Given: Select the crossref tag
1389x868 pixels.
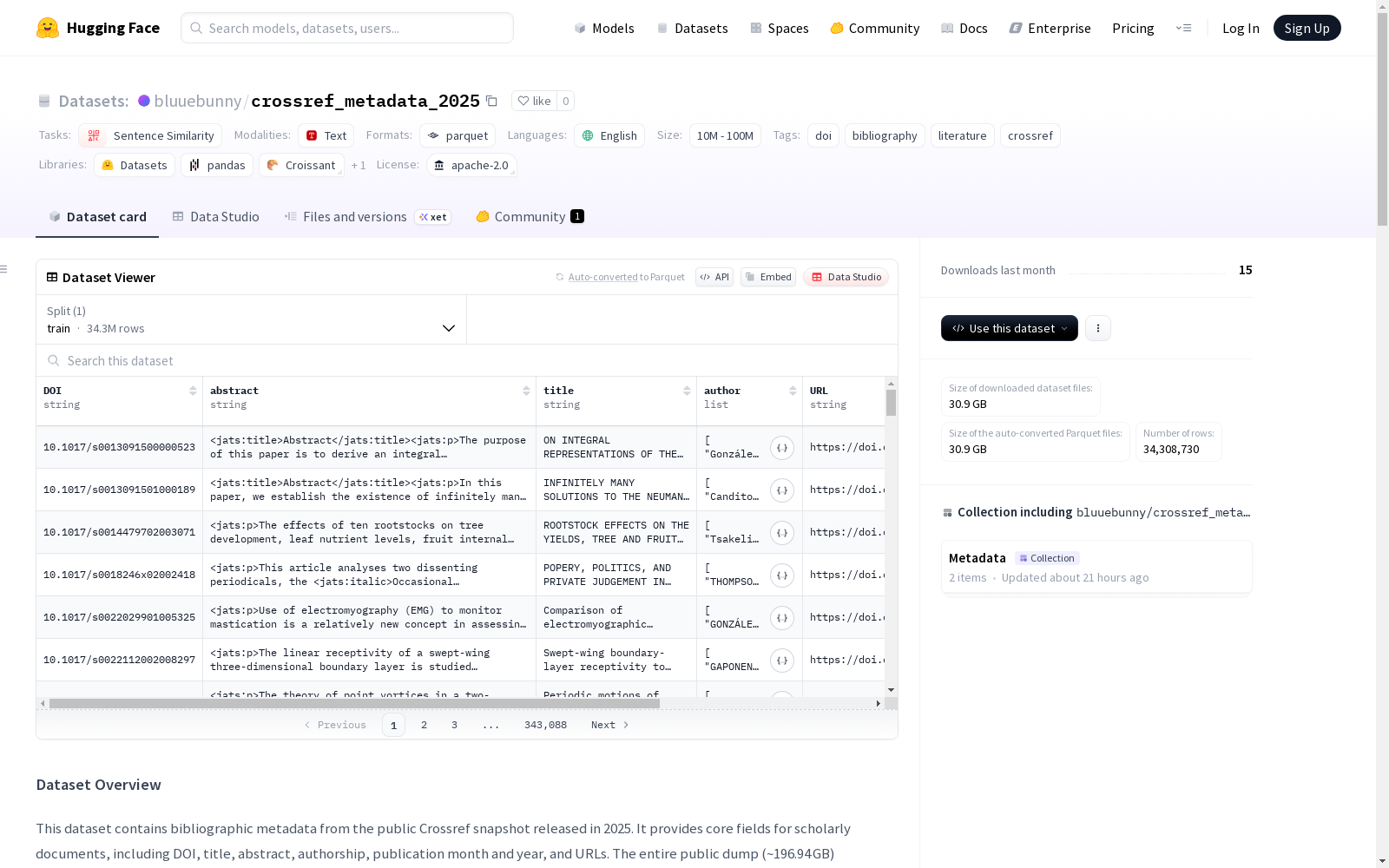Looking at the screenshot, I should [1030, 135].
